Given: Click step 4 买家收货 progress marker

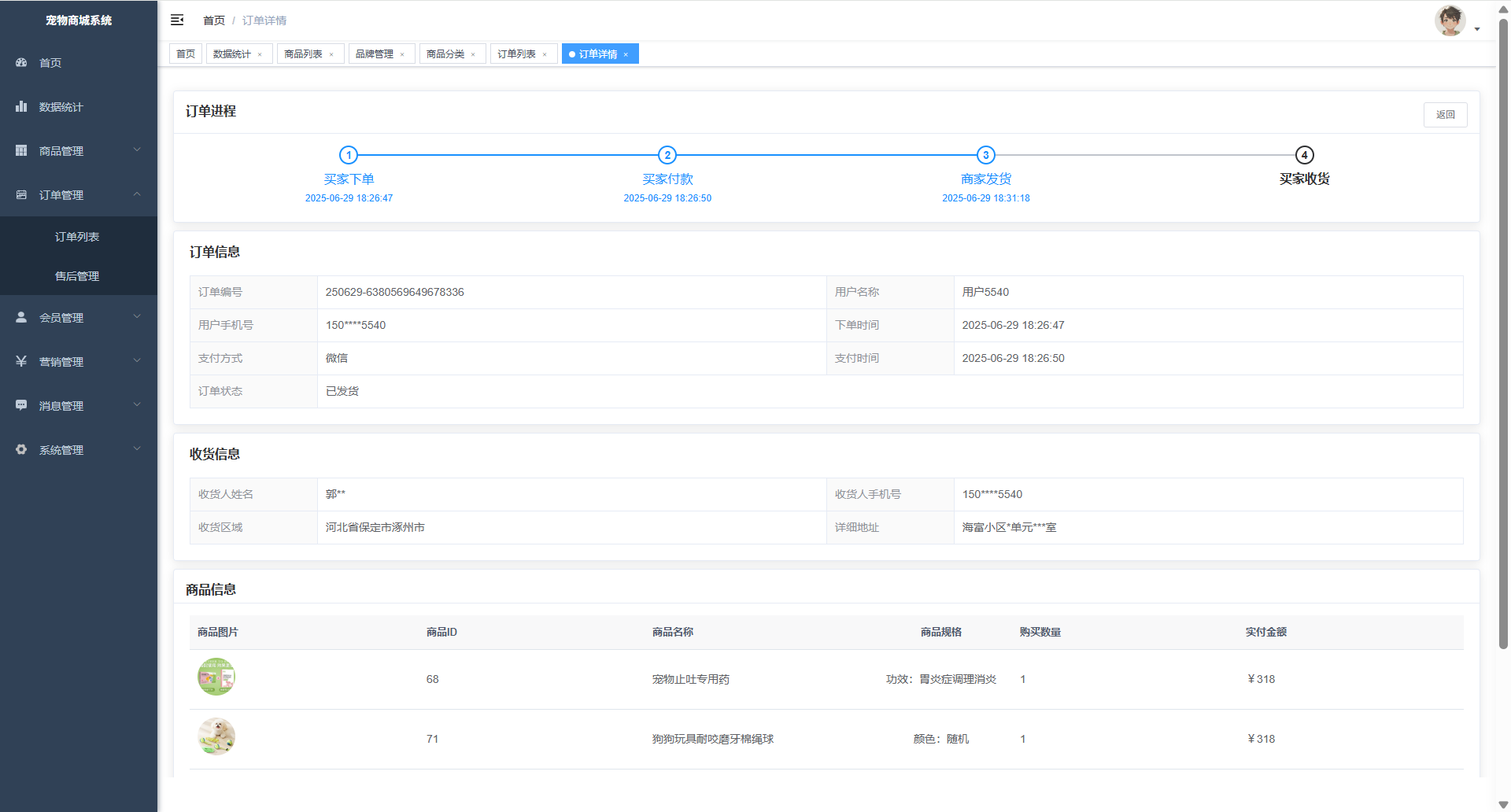Looking at the screenshot, I should [1304, 155].
